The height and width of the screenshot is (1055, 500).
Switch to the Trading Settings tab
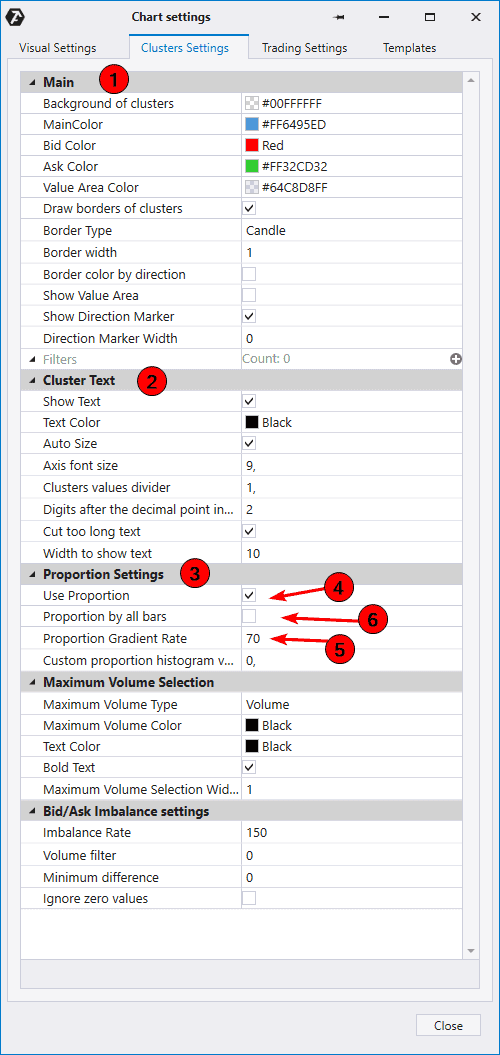pos(305,48)
